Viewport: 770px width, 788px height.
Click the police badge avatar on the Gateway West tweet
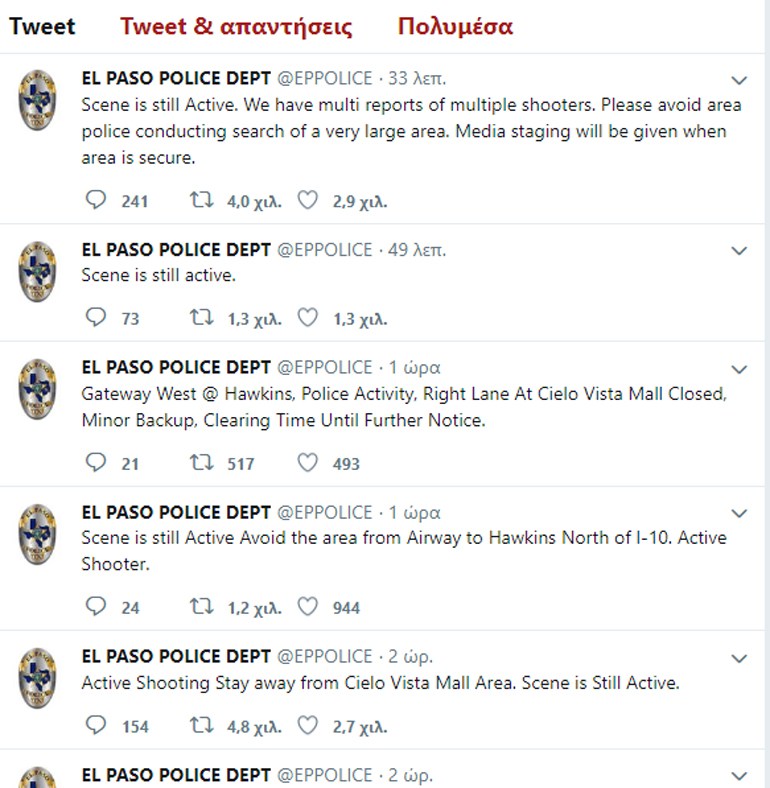click(x=37, y=389)
